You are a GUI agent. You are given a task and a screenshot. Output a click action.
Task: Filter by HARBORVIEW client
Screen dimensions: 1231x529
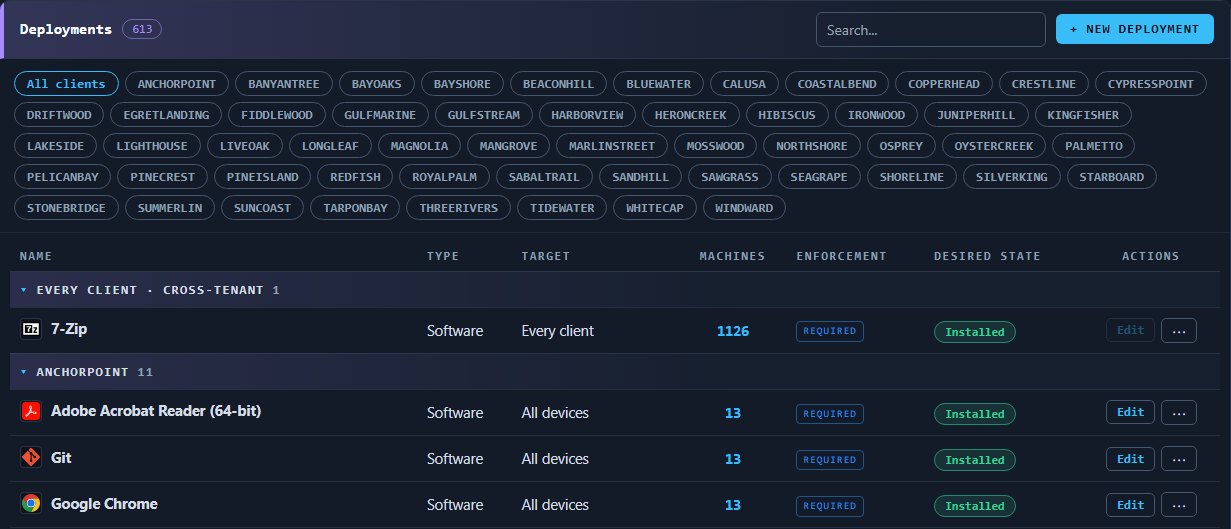coord(588,115)
